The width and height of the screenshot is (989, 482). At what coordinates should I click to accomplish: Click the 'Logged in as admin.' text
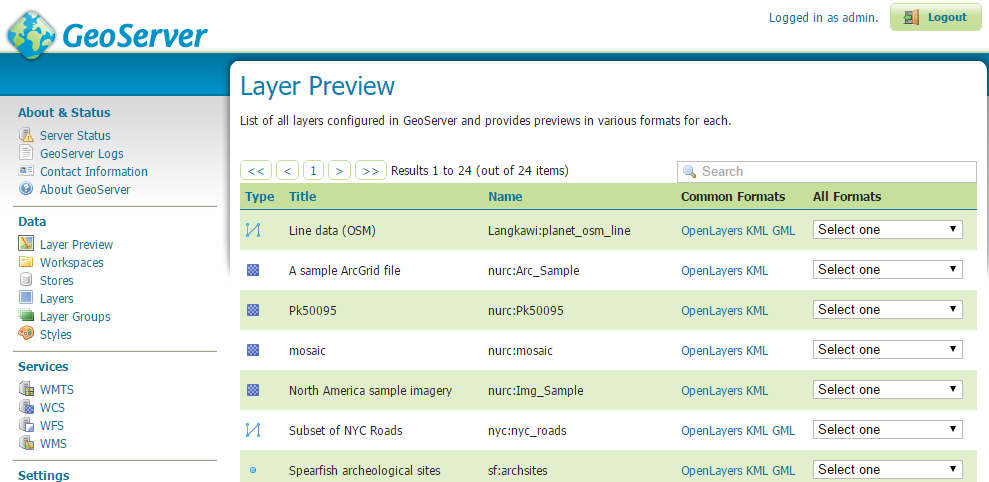pyautogui.click(x=823, y=18)
